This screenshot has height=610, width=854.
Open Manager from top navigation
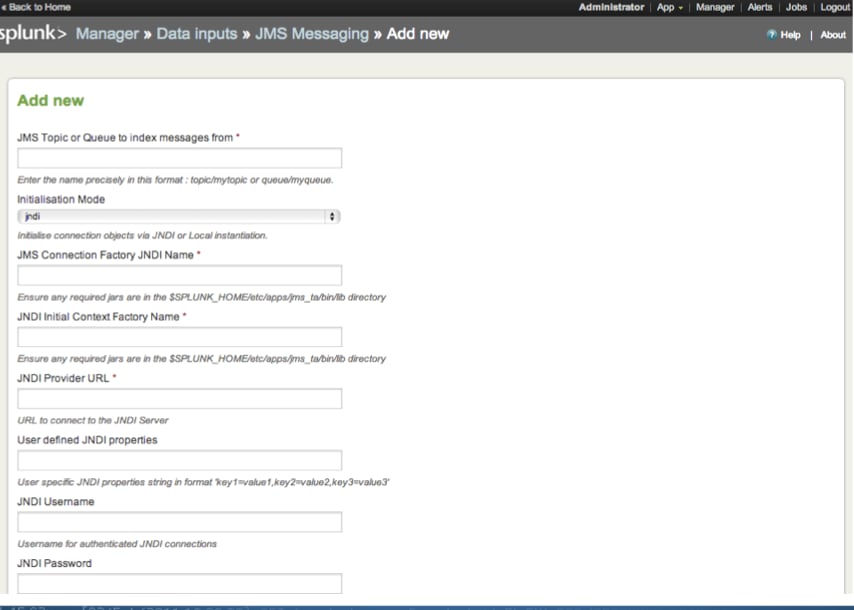tap(715, 7)
